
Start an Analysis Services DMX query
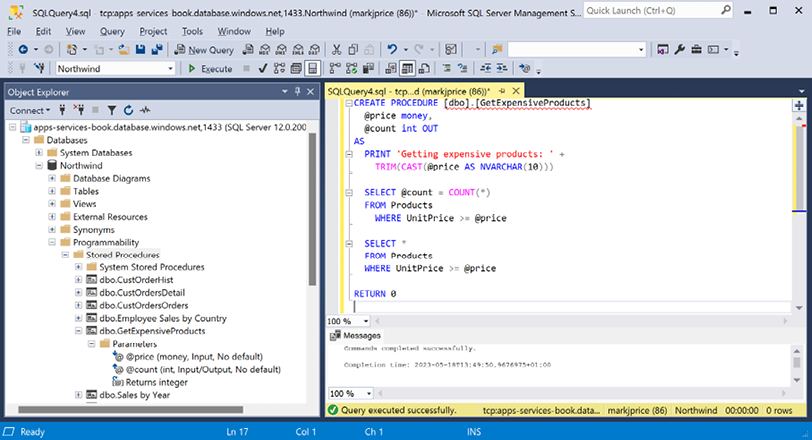click(x=281, y=50)
